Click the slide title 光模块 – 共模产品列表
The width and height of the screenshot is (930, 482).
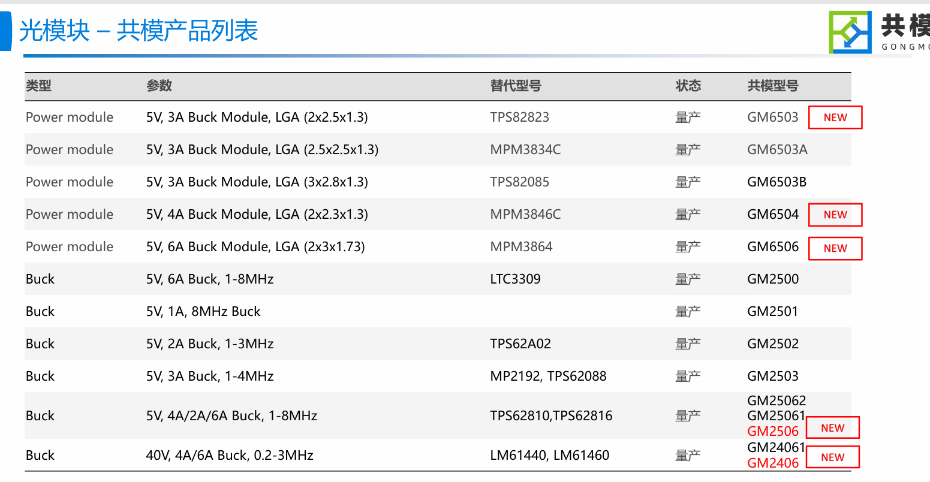pyautogui.click(x=139, y=31)
